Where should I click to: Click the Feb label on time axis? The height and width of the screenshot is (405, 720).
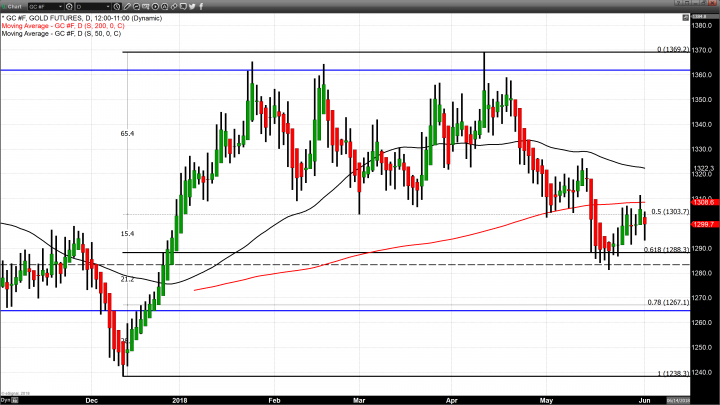pyautogui.click(x=274, y=400)
